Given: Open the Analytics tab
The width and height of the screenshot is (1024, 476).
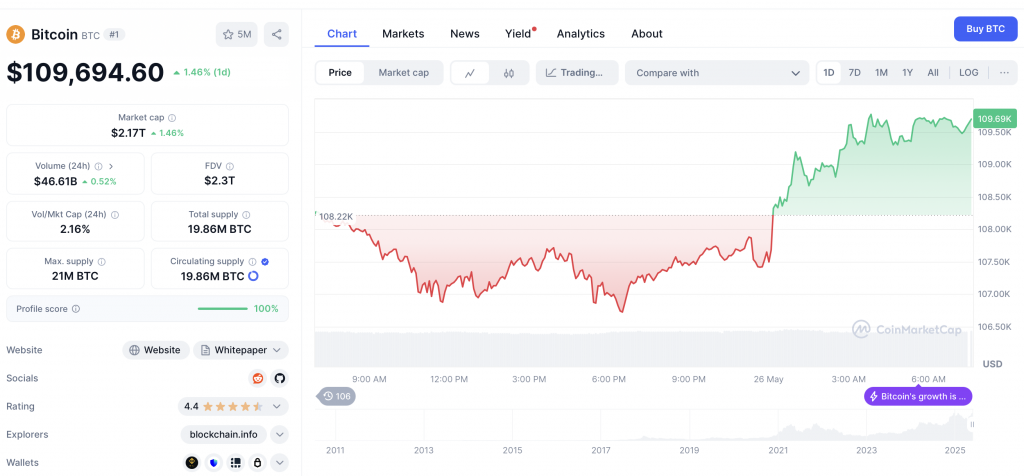Looking at the screenshot, I should 581,34.
